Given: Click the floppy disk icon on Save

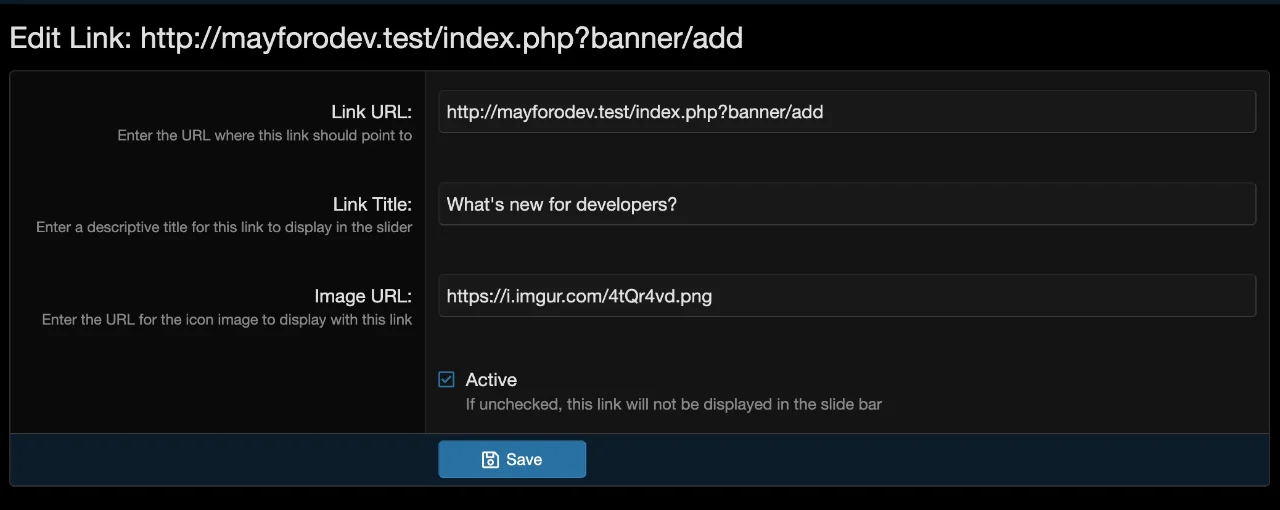Looking at the screenshot, I should (x=490, y=460).
